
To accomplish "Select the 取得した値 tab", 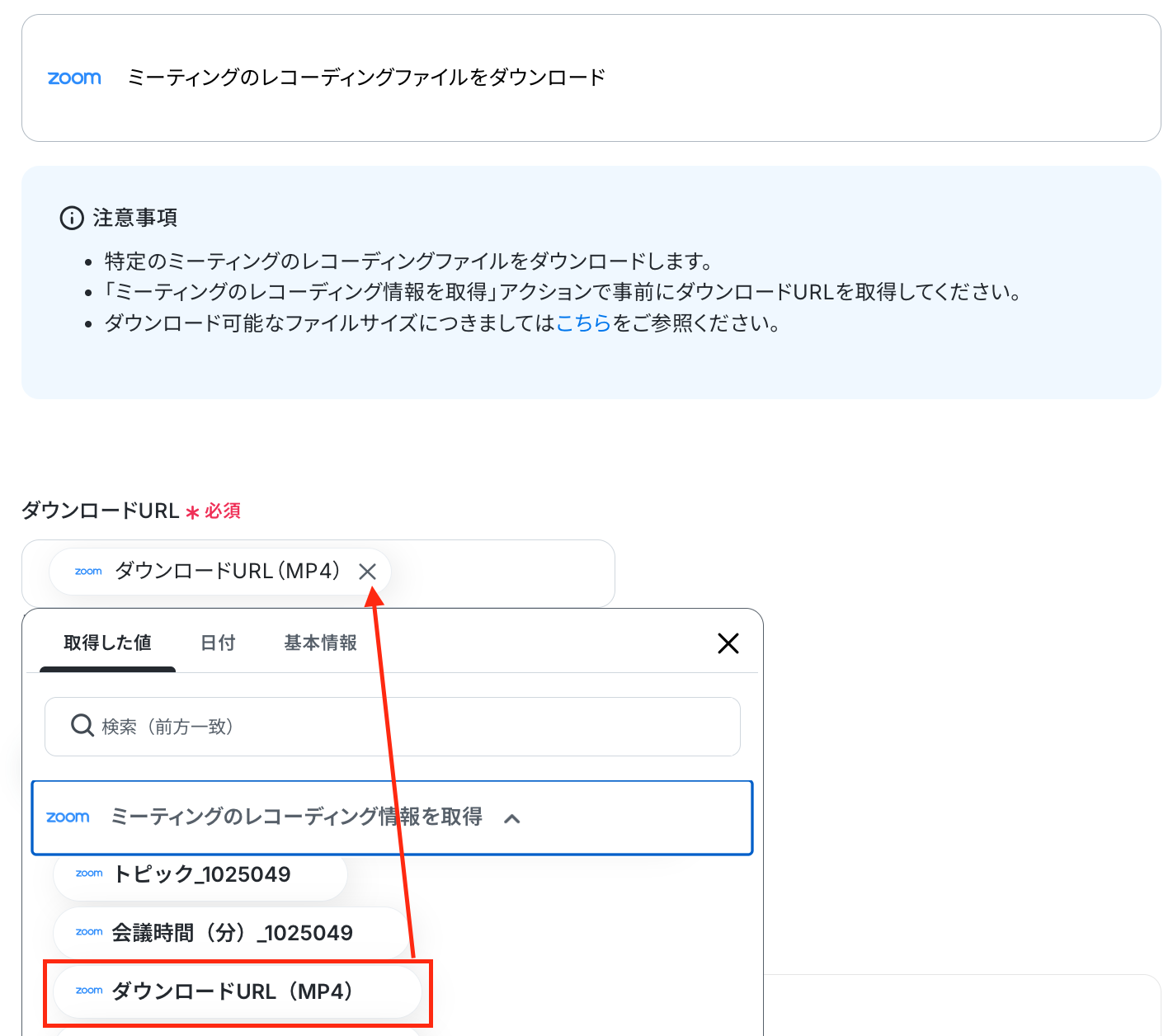I will tap(107, 643).
